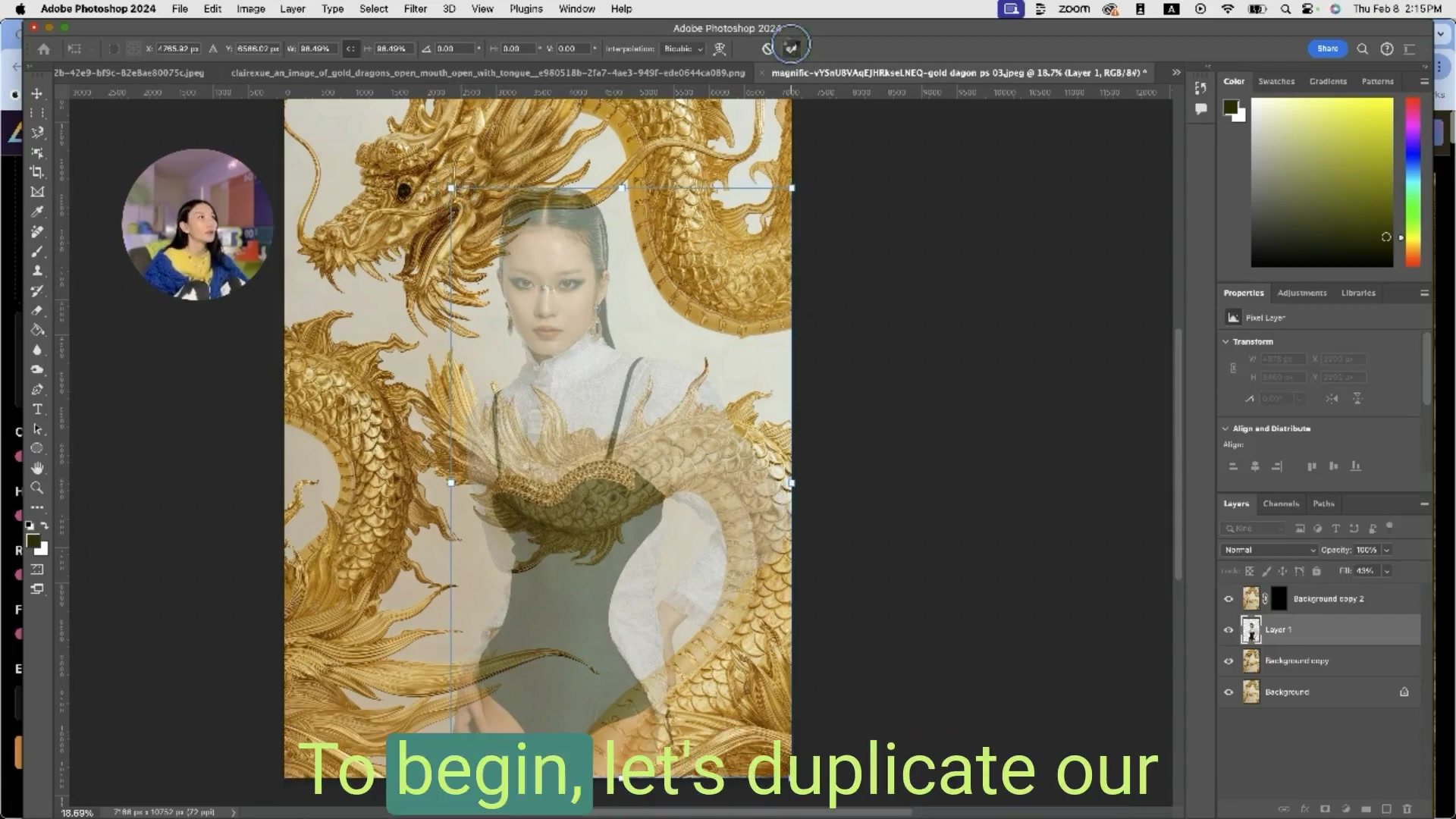Open the blend mode Normal dropdown
The image size is (1456, 819).
(1269, 550)
